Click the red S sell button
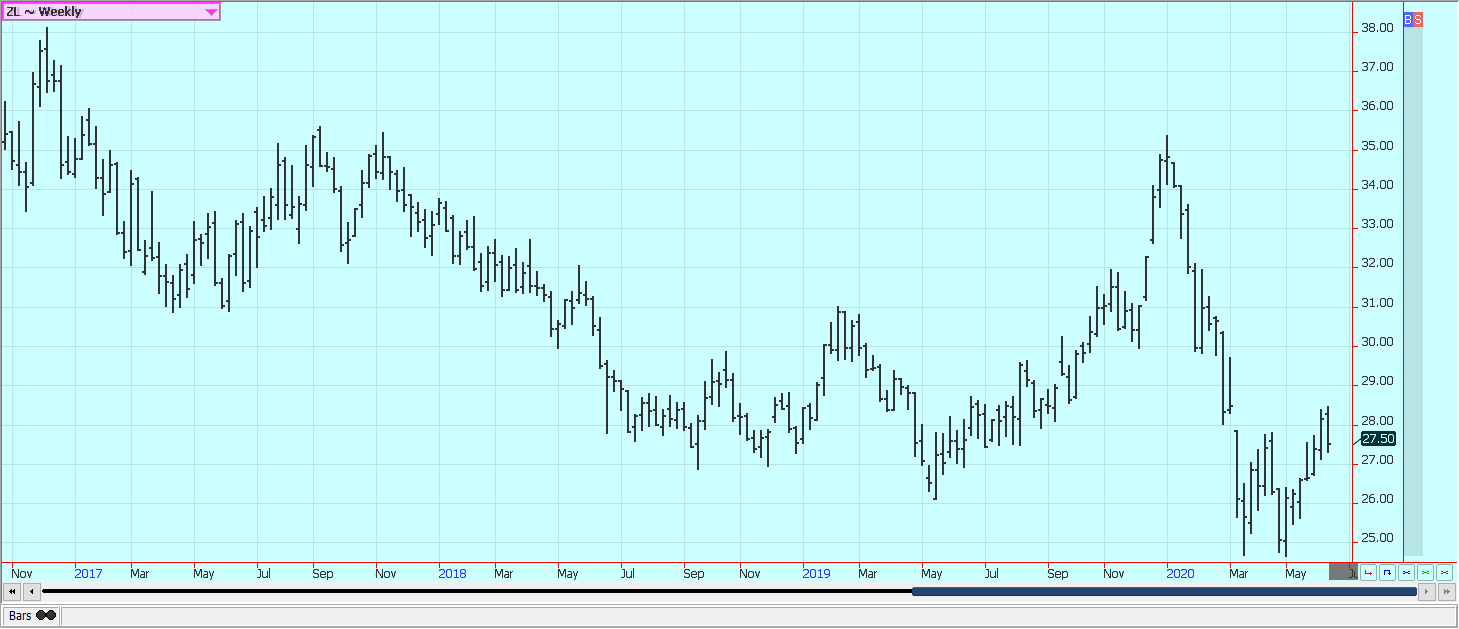The width and height of the screenshot is (1459, 629). [1418, 19]
